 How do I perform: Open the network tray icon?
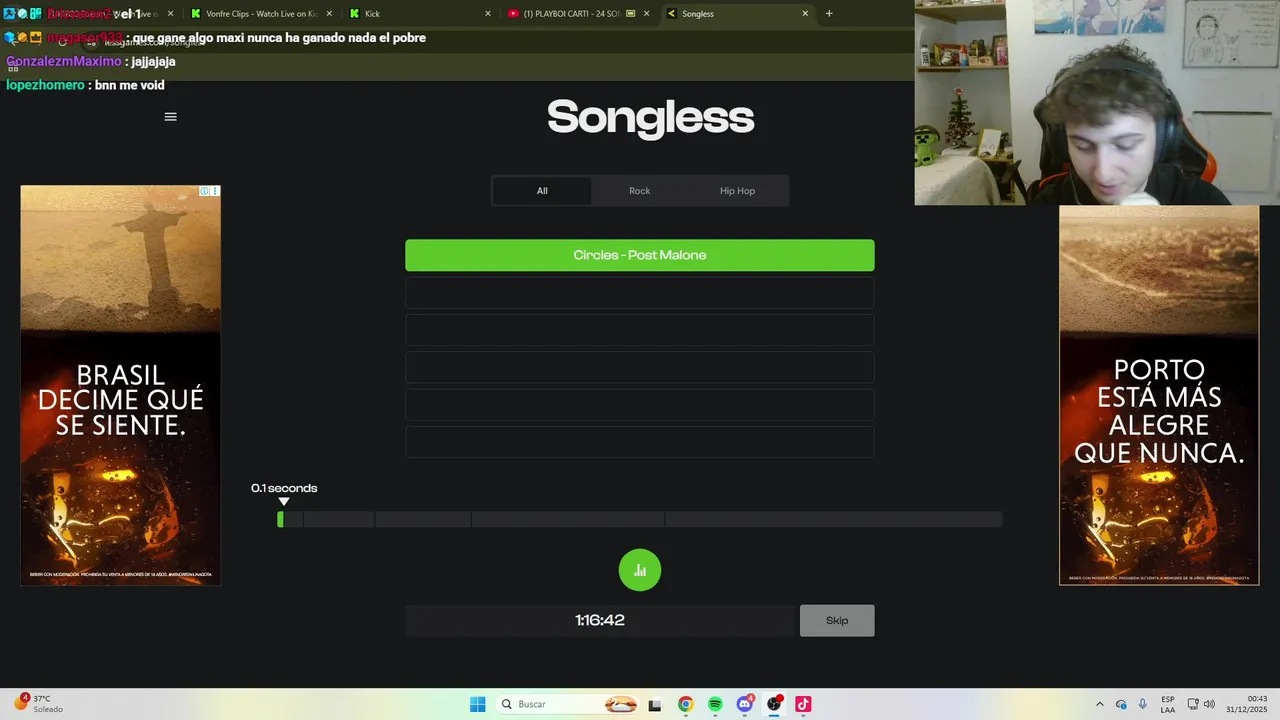pyautogui.click(x=1193, y=704)
